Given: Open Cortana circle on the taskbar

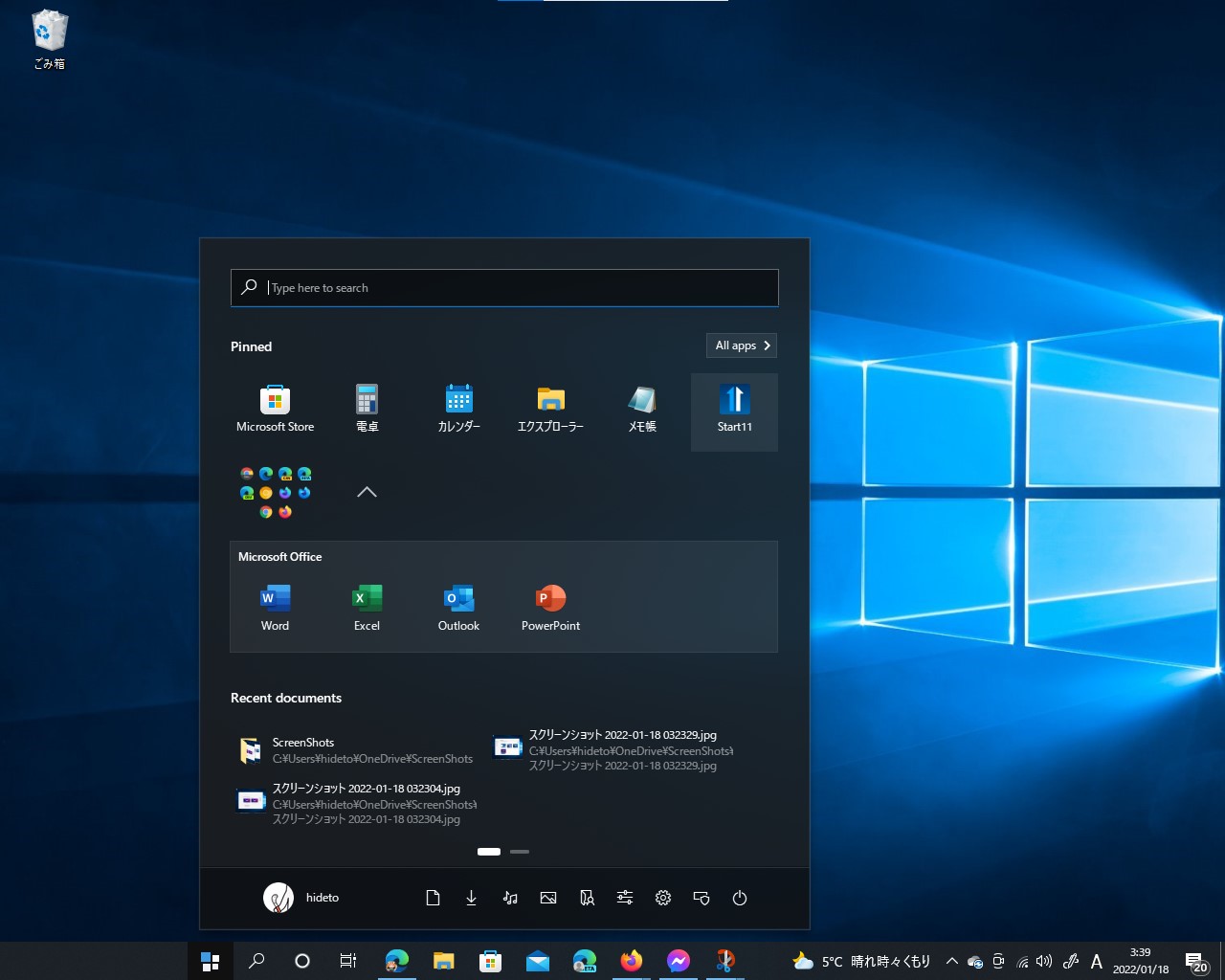Looking at the screenshot, I should click(x=302, y=961).
